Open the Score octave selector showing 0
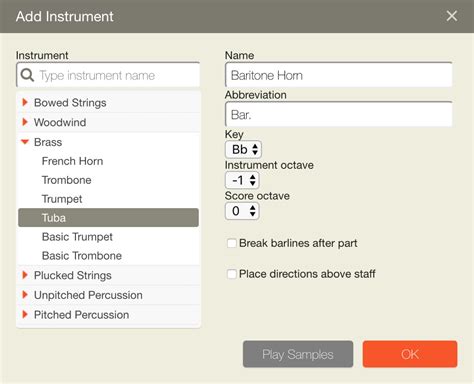The height and width of the screenshot is (384, 474). click(242, 211)
